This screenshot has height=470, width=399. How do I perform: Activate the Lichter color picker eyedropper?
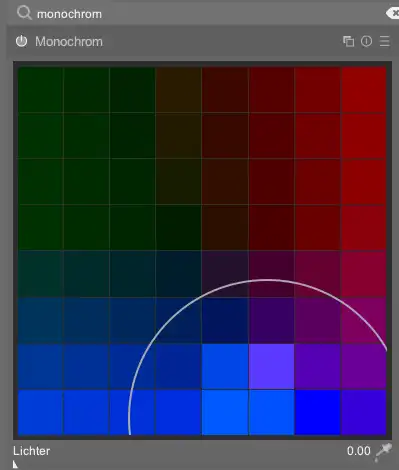383,452
